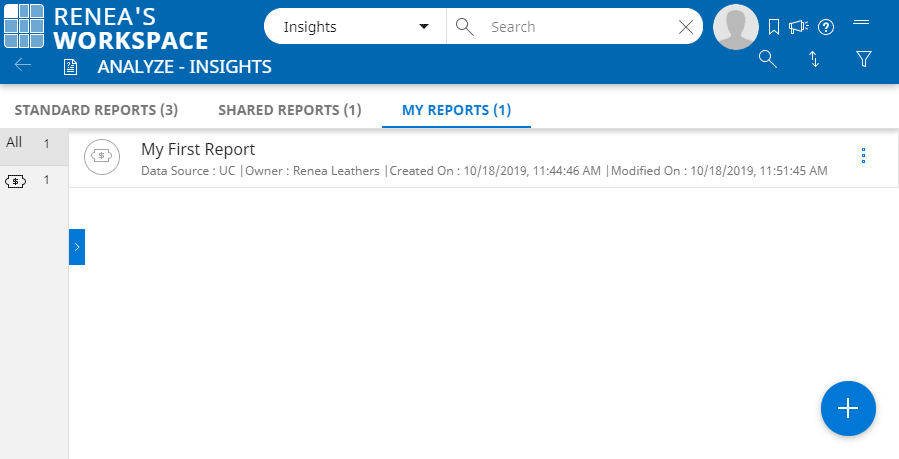Image resolution: width=899 pixels, height=459 pixels.
Task: Click the magnifier icon in search box
Action: [x=464, y=26]
